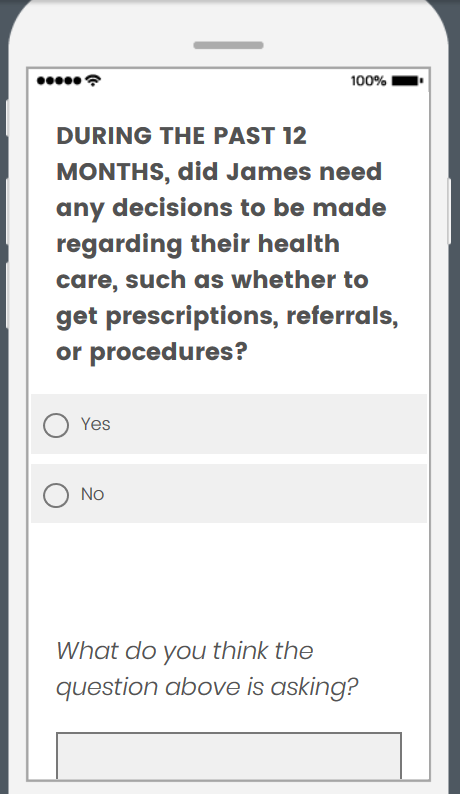
Task: Tap the phone speaker grille
Action: point(228,46)
